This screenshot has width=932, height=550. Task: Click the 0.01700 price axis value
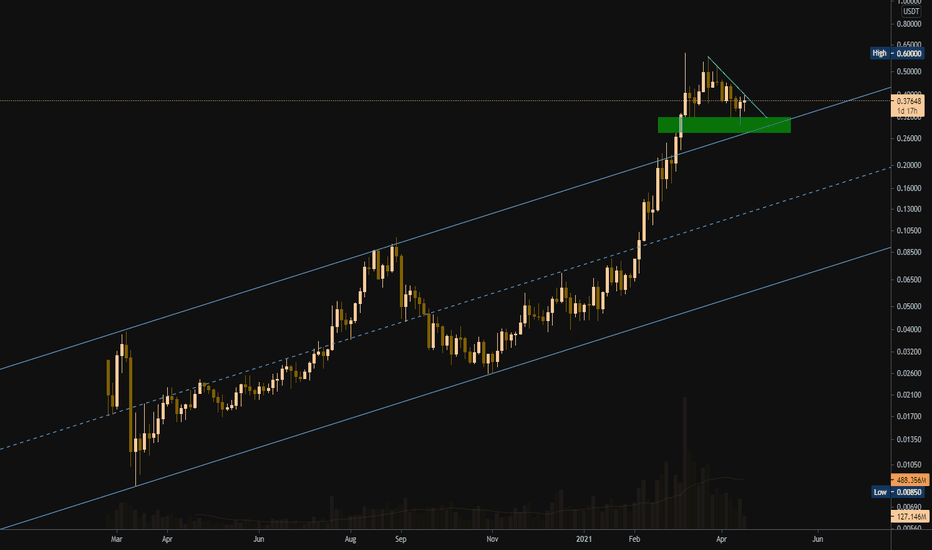(x=909, y=417)
